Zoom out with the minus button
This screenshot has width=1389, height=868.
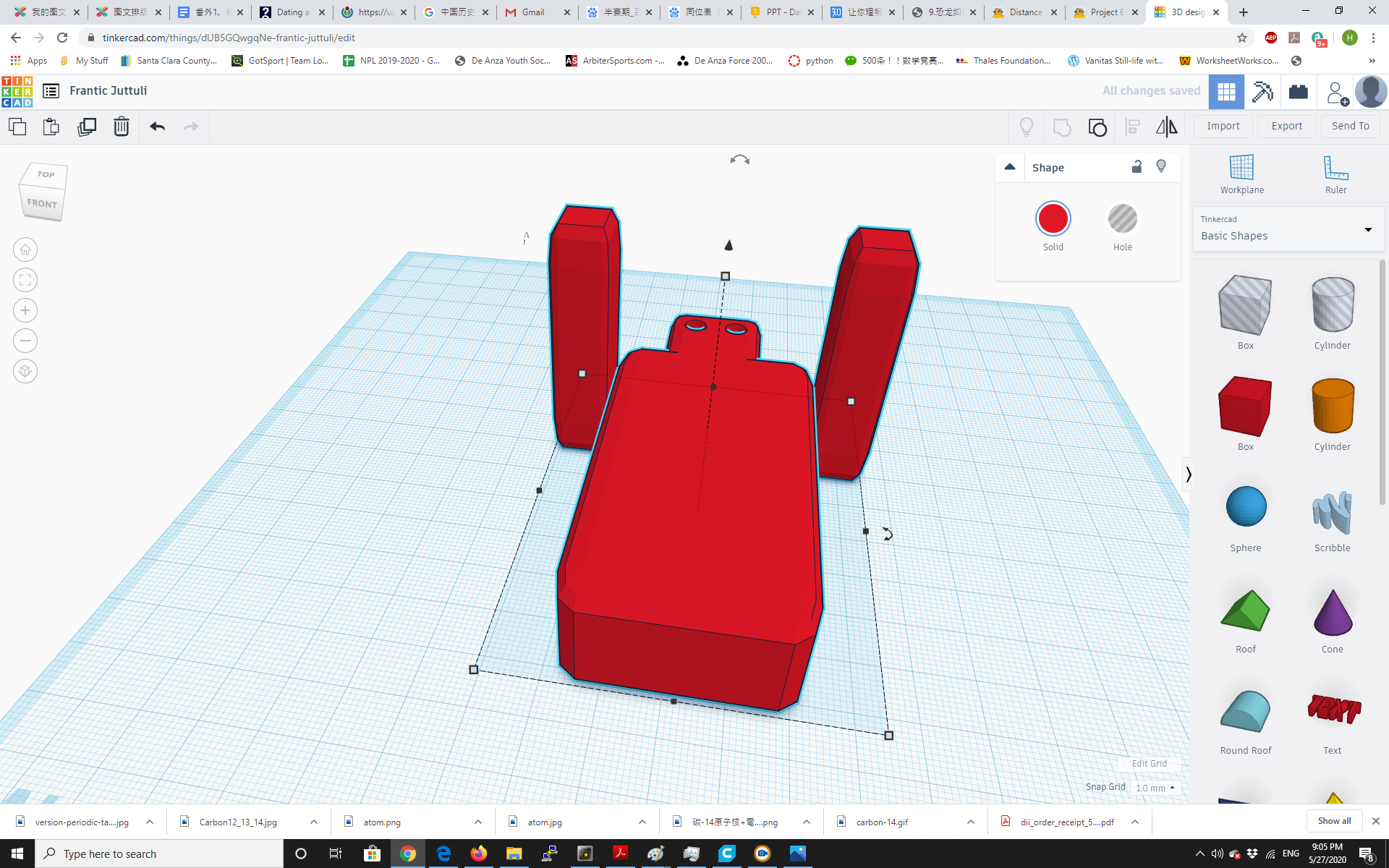(x=25, y=341)
